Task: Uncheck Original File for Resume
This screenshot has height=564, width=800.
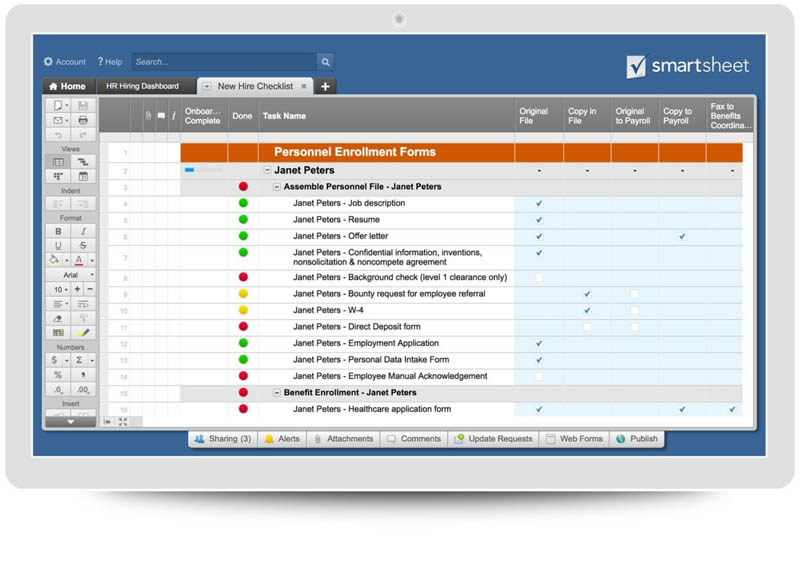Action: [539, 219]
